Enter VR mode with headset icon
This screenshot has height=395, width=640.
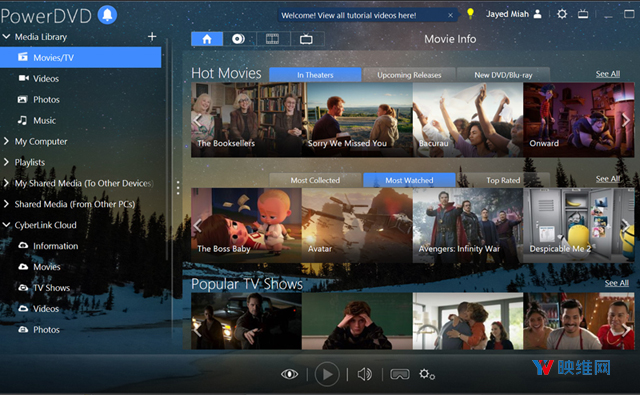[x=400, y=374]
